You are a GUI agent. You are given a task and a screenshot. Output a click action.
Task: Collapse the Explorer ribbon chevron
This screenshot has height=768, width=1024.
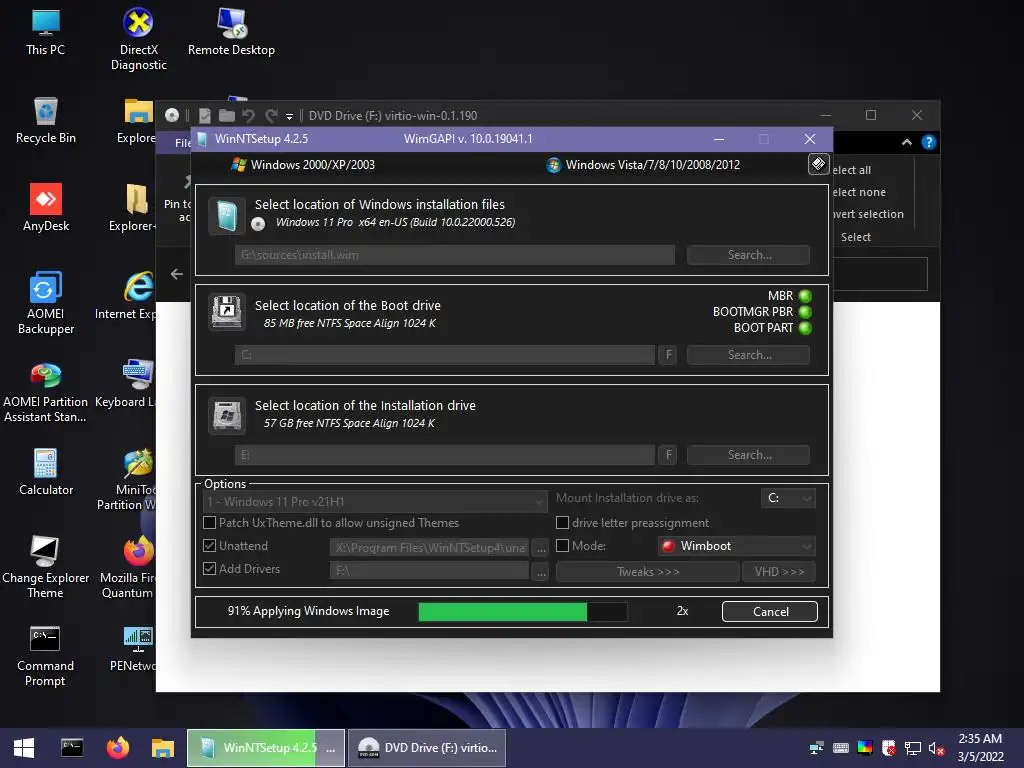(906, 142)
